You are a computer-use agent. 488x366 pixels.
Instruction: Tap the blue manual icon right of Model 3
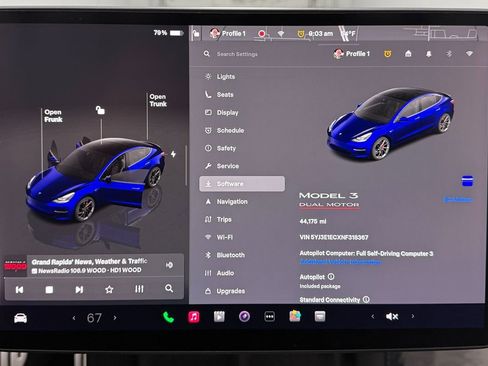[467, 181]
